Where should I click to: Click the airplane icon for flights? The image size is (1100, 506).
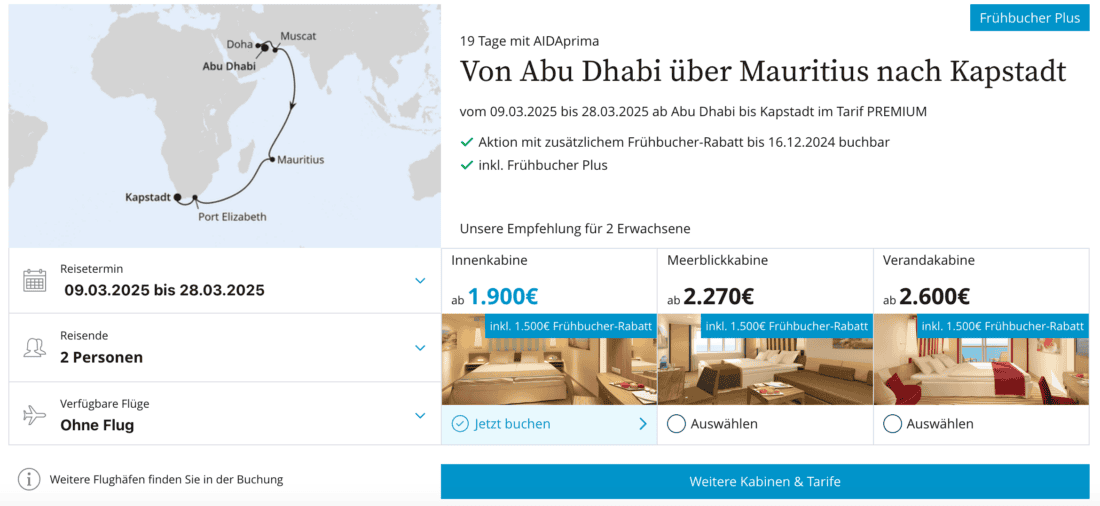[35, 415]
